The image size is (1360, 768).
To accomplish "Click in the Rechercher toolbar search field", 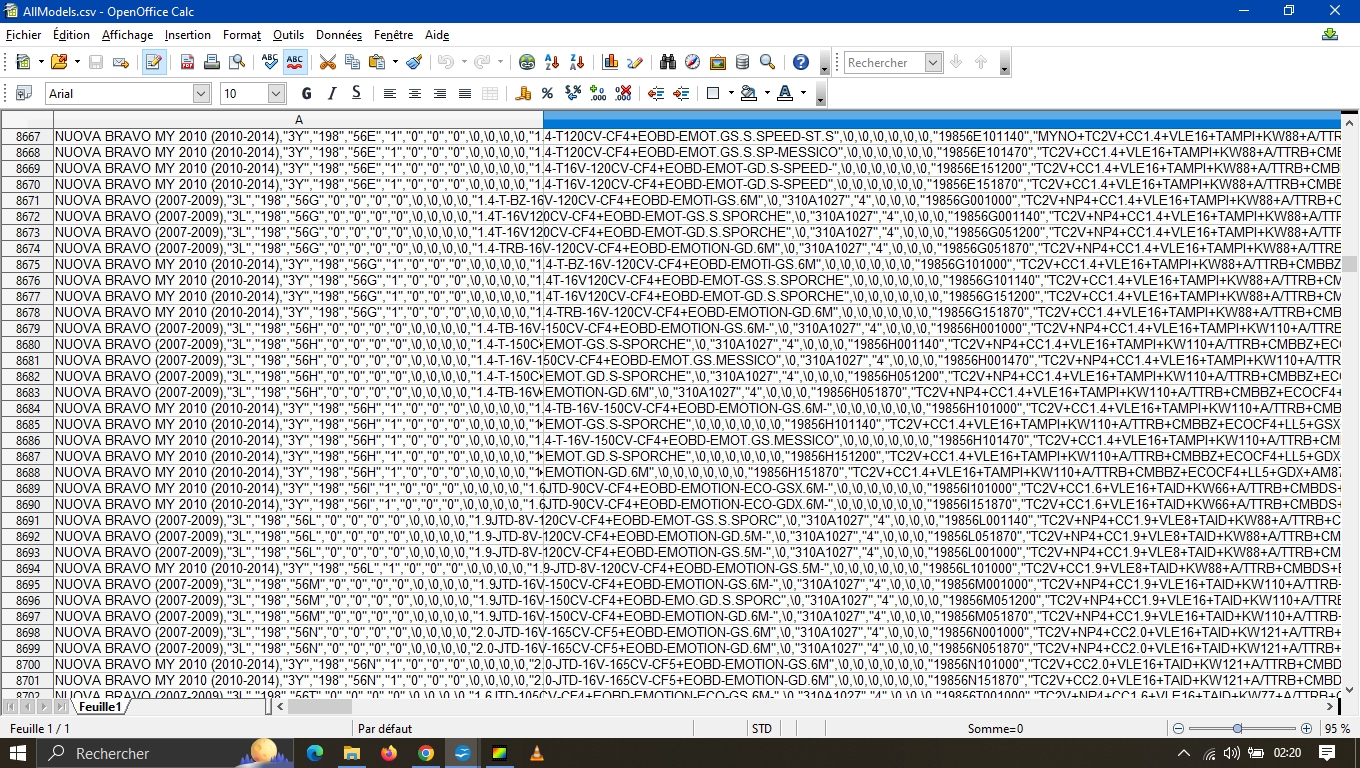I will click(885, 62).
